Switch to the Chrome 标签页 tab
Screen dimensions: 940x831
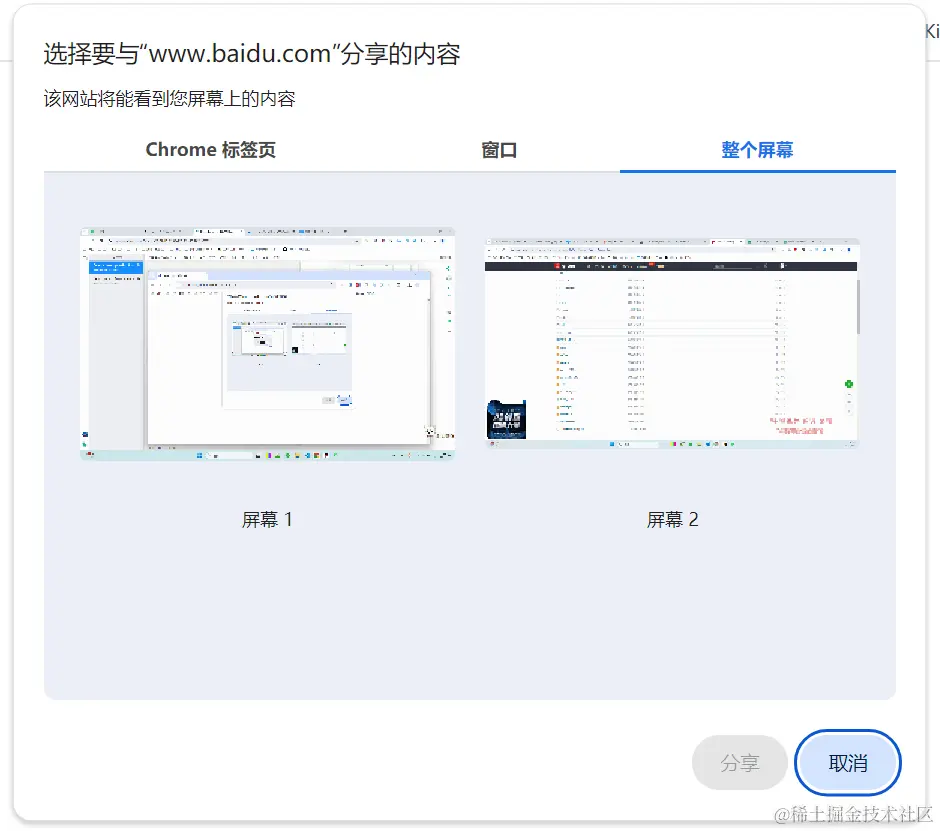(x=210, y=149)
